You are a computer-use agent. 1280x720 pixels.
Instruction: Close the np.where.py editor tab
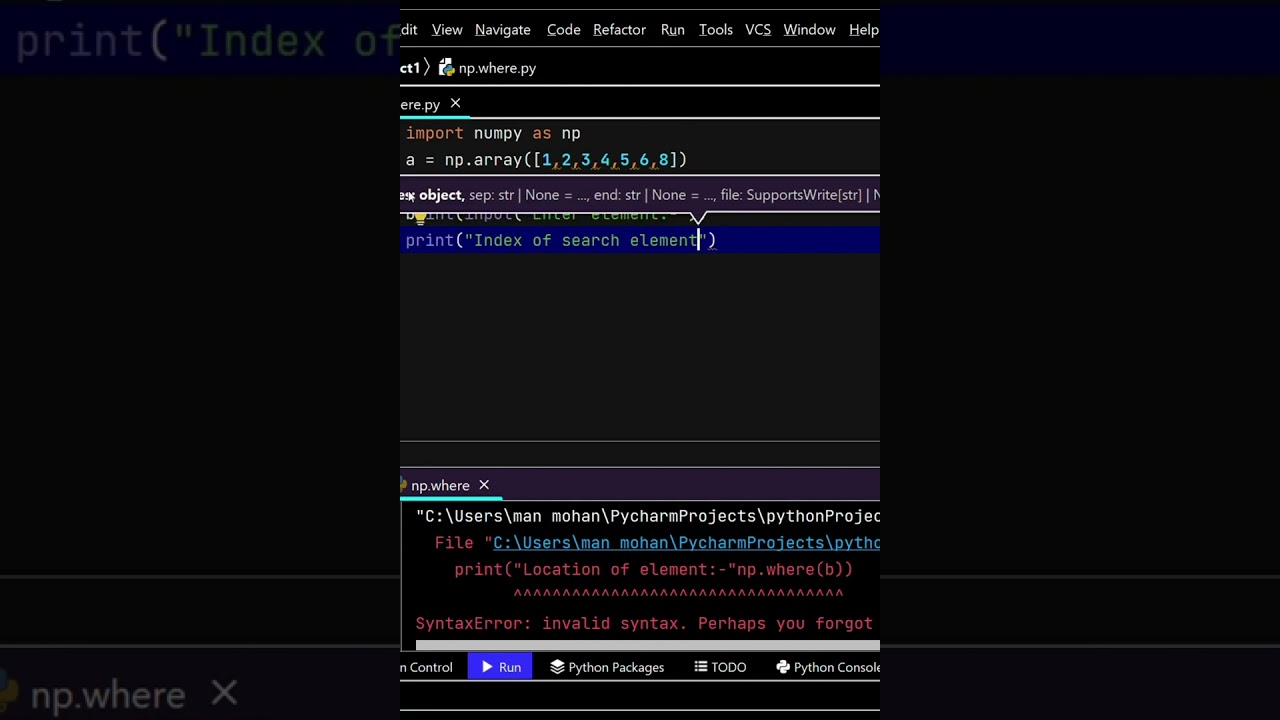[x=455, y=104]
